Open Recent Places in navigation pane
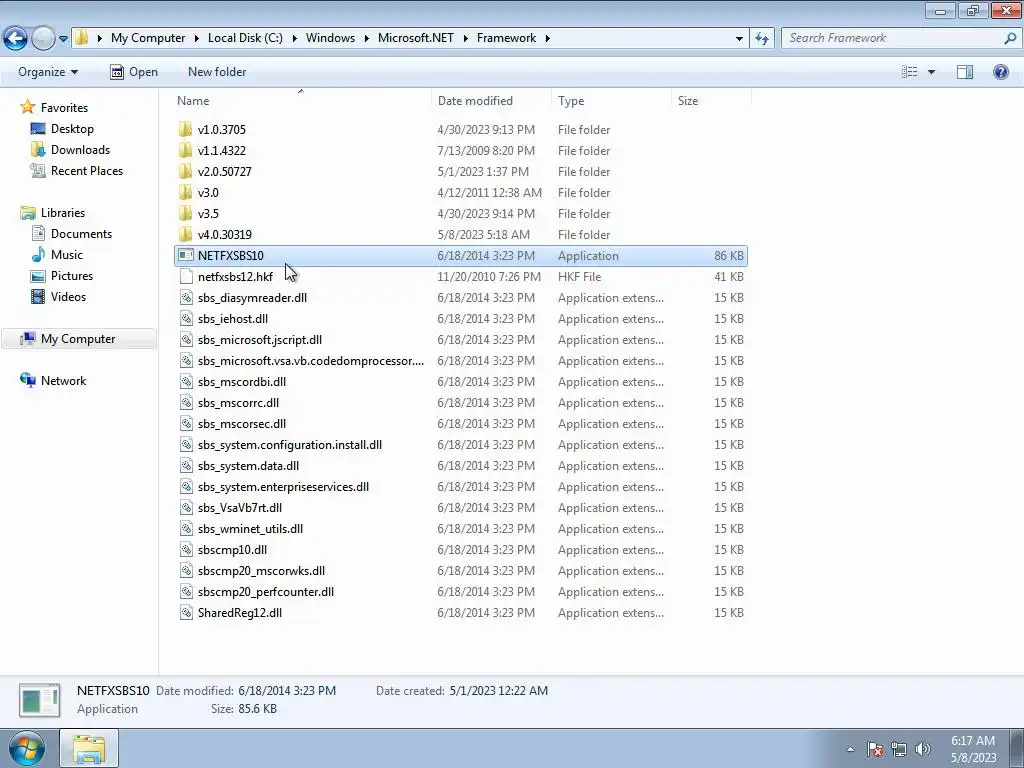 tap(87, 170)
